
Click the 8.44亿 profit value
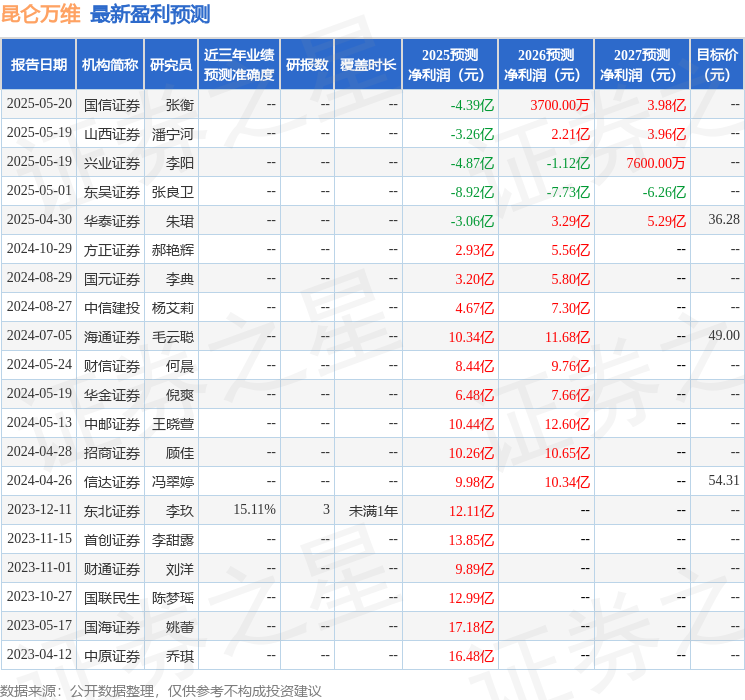(475, 366)
